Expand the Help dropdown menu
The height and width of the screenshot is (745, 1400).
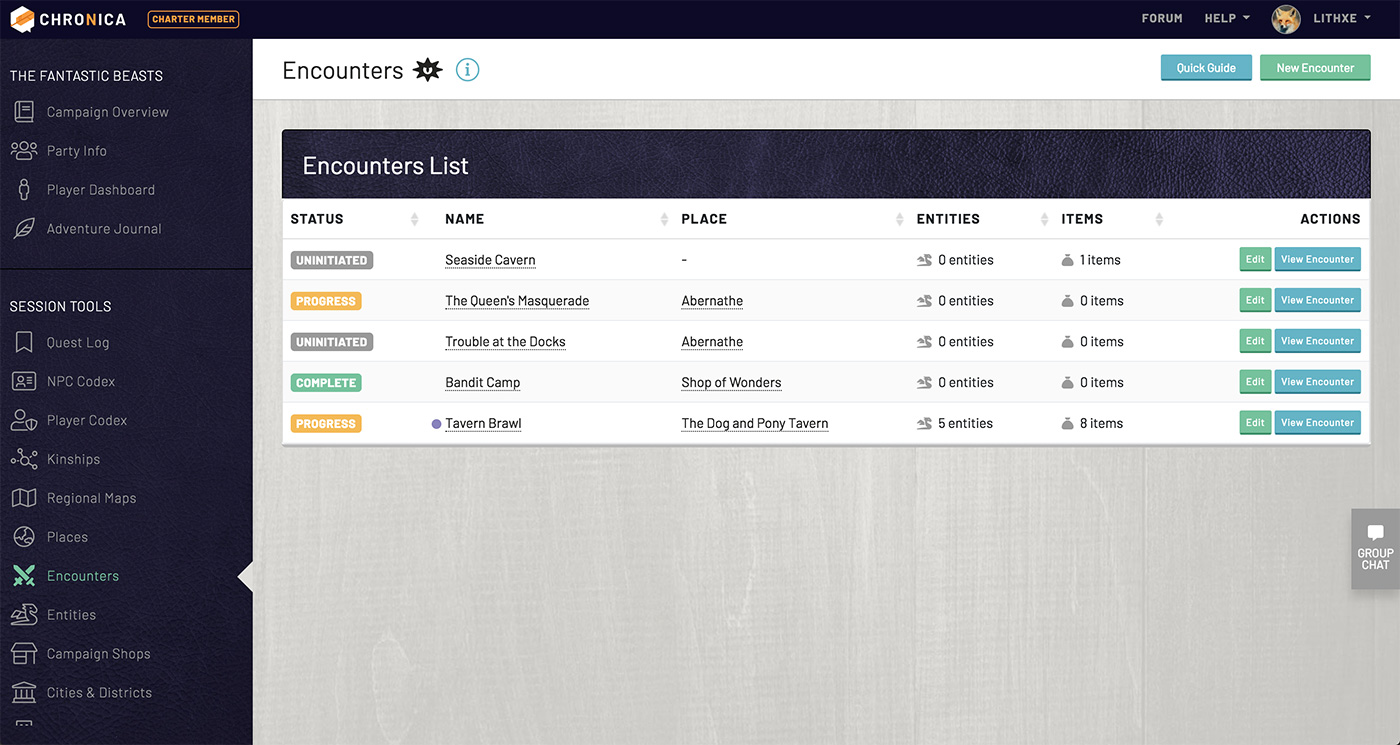(1227, 19)
